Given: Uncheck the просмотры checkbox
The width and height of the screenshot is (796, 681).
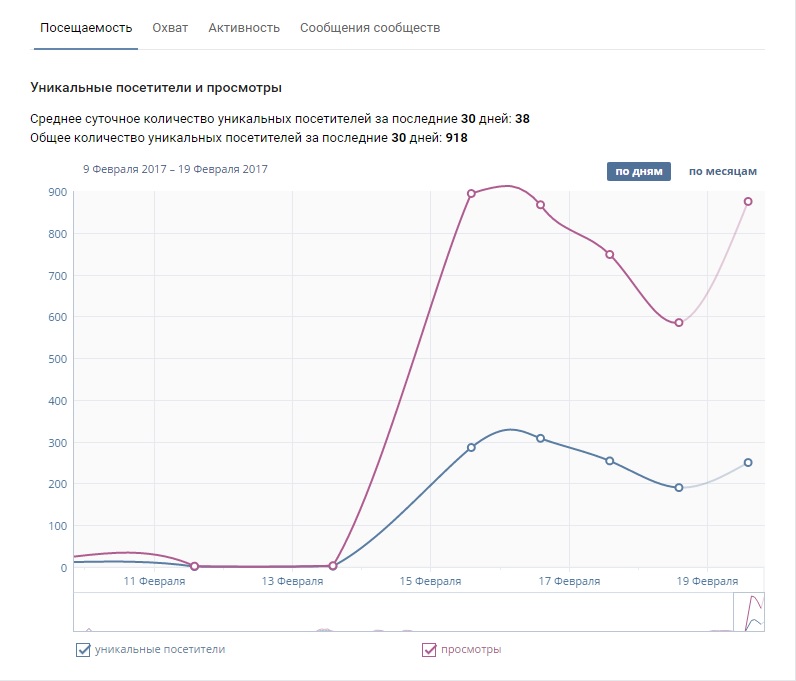Looking at the screenshot, I should 430,650.
